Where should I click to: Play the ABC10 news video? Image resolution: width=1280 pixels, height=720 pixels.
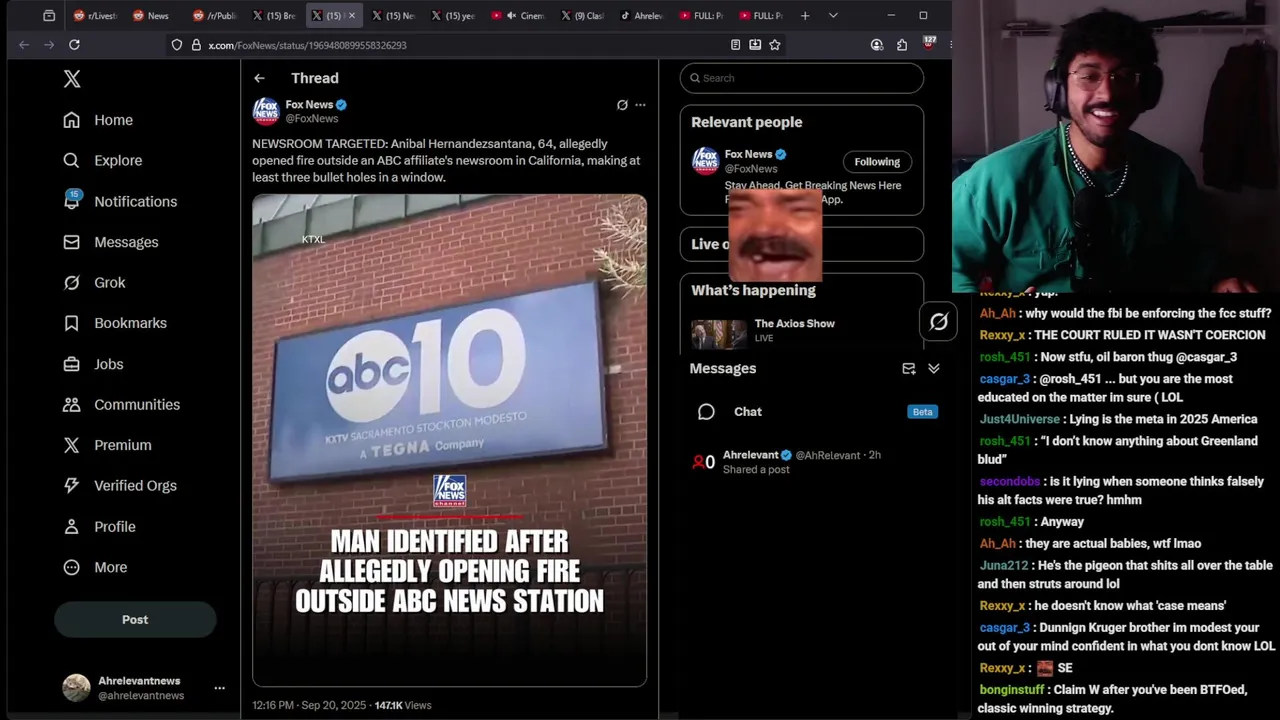point(449,440)
